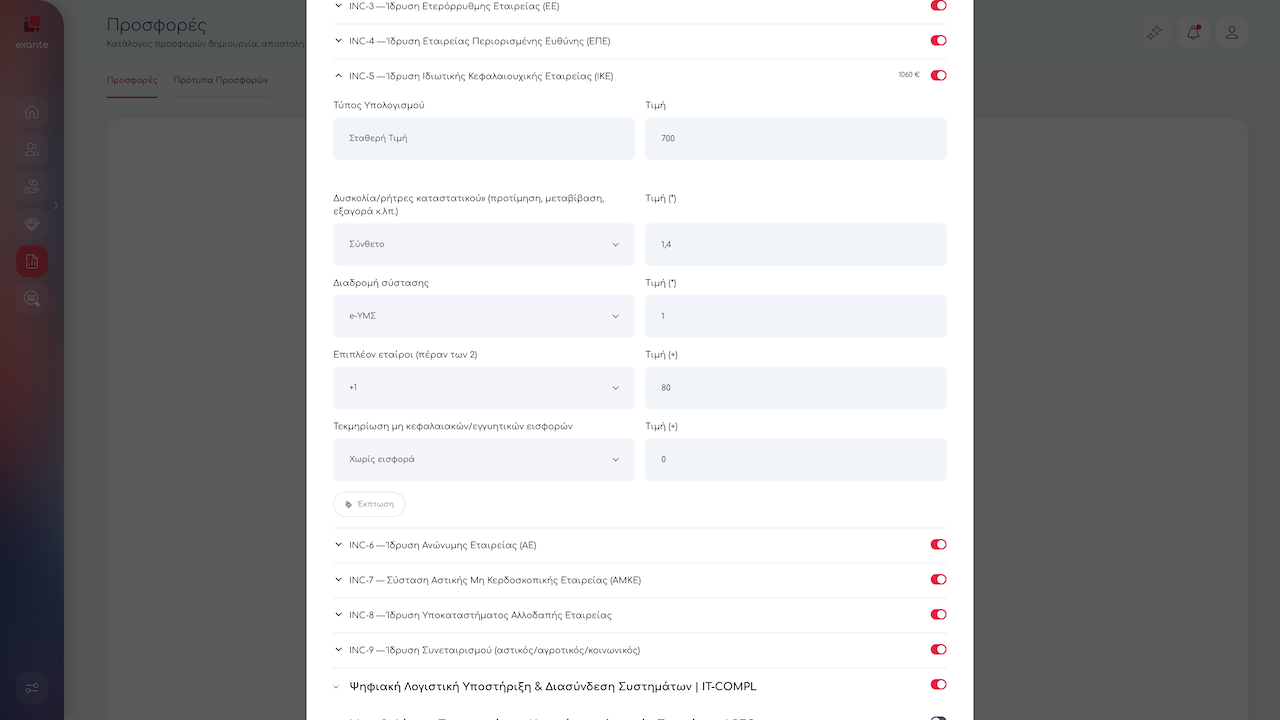
Task: Open the home dashboard from the sidebar
Action: pos(32,112)
